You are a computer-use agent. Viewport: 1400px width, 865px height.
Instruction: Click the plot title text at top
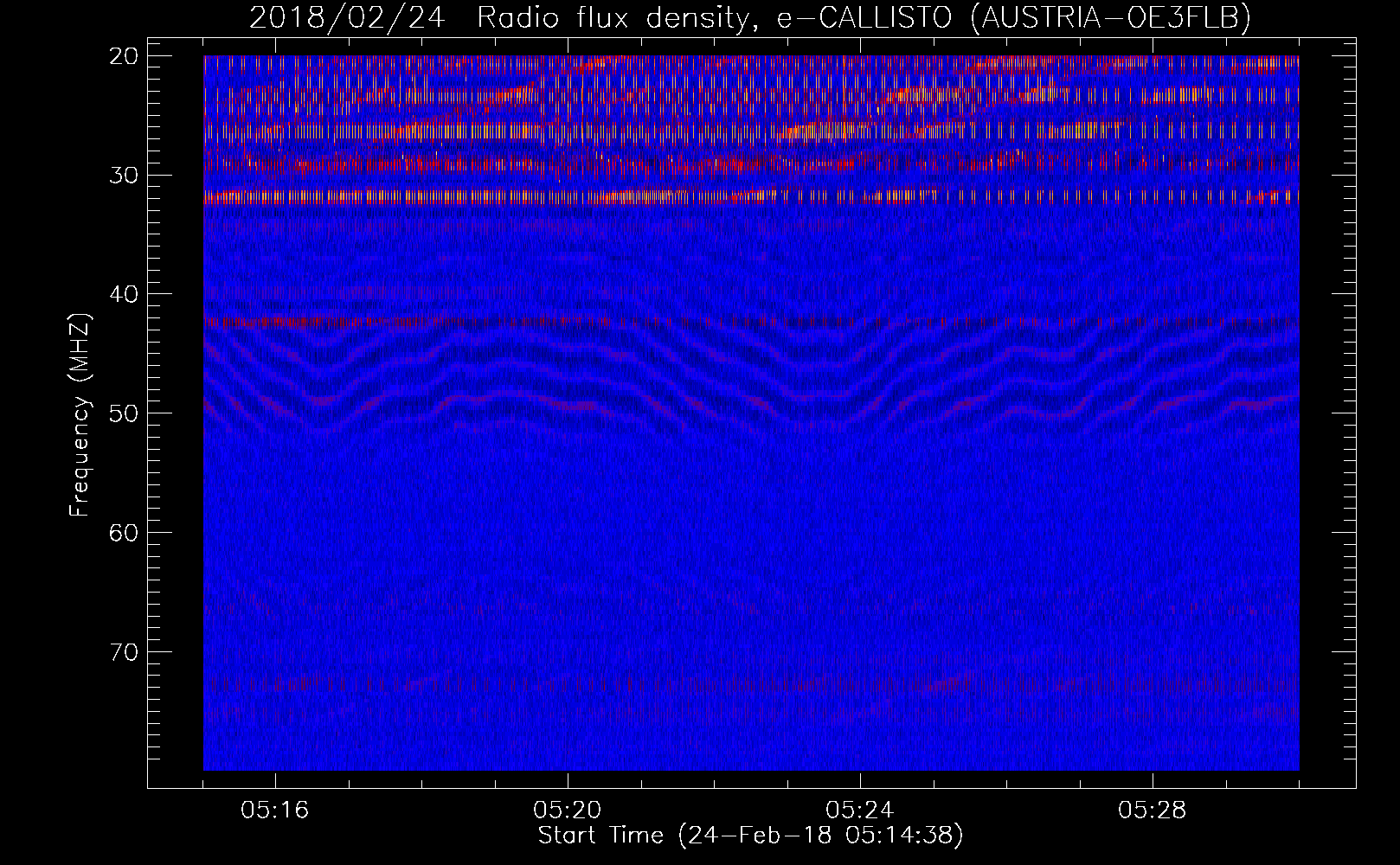click(750, 17)
